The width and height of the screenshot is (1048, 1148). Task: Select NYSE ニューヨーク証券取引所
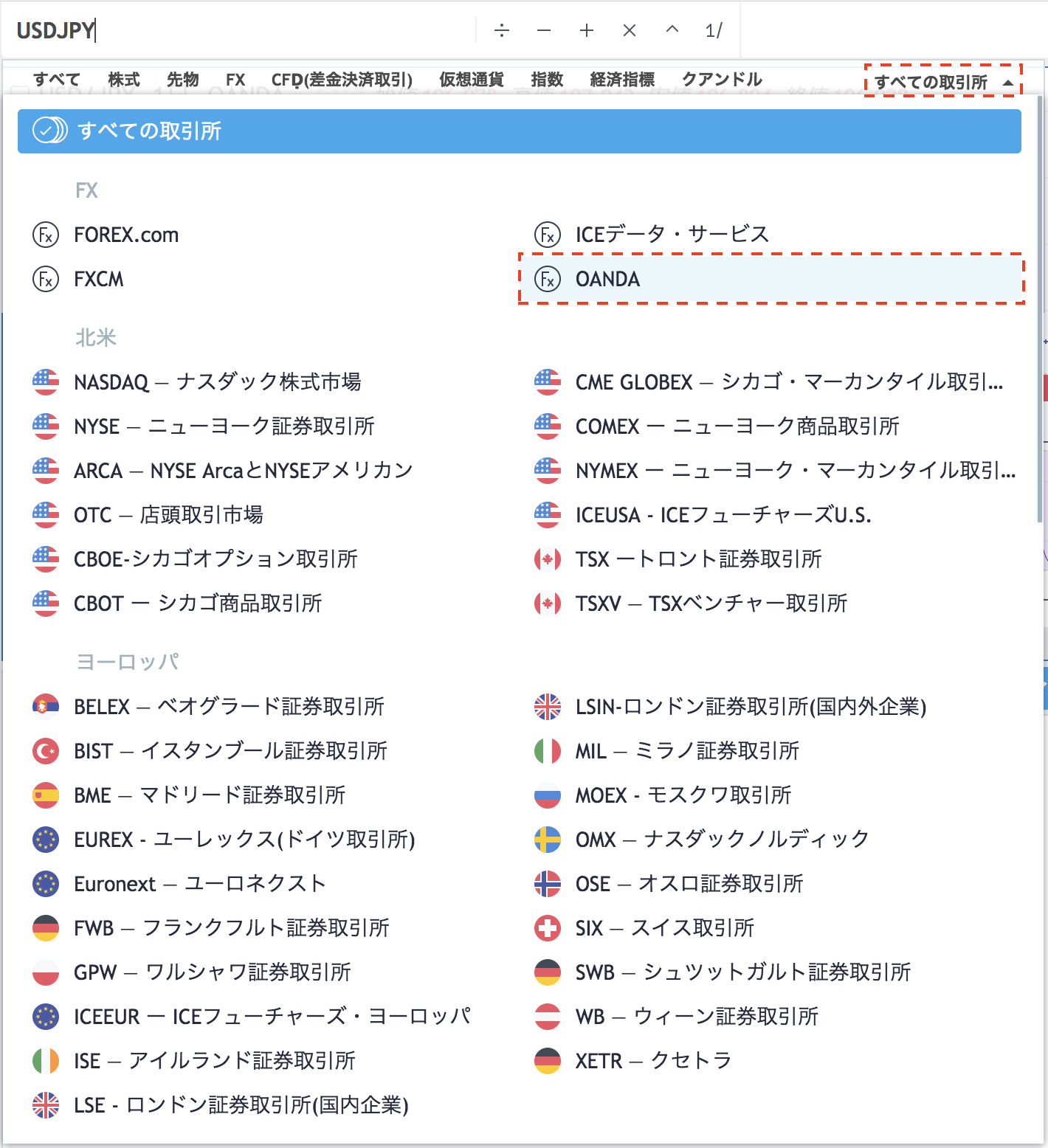(269, 426)
